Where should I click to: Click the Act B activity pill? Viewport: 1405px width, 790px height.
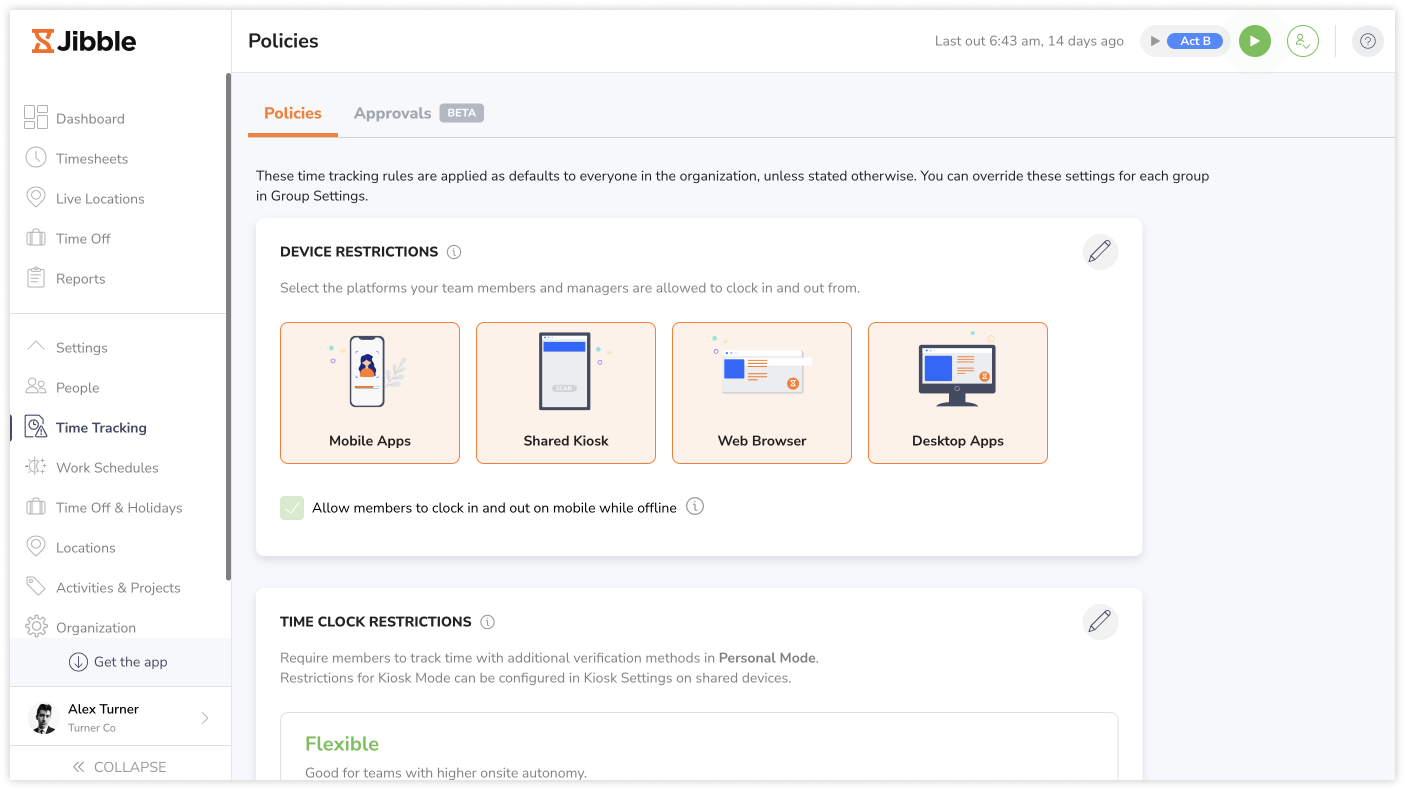click(1194, 41)
